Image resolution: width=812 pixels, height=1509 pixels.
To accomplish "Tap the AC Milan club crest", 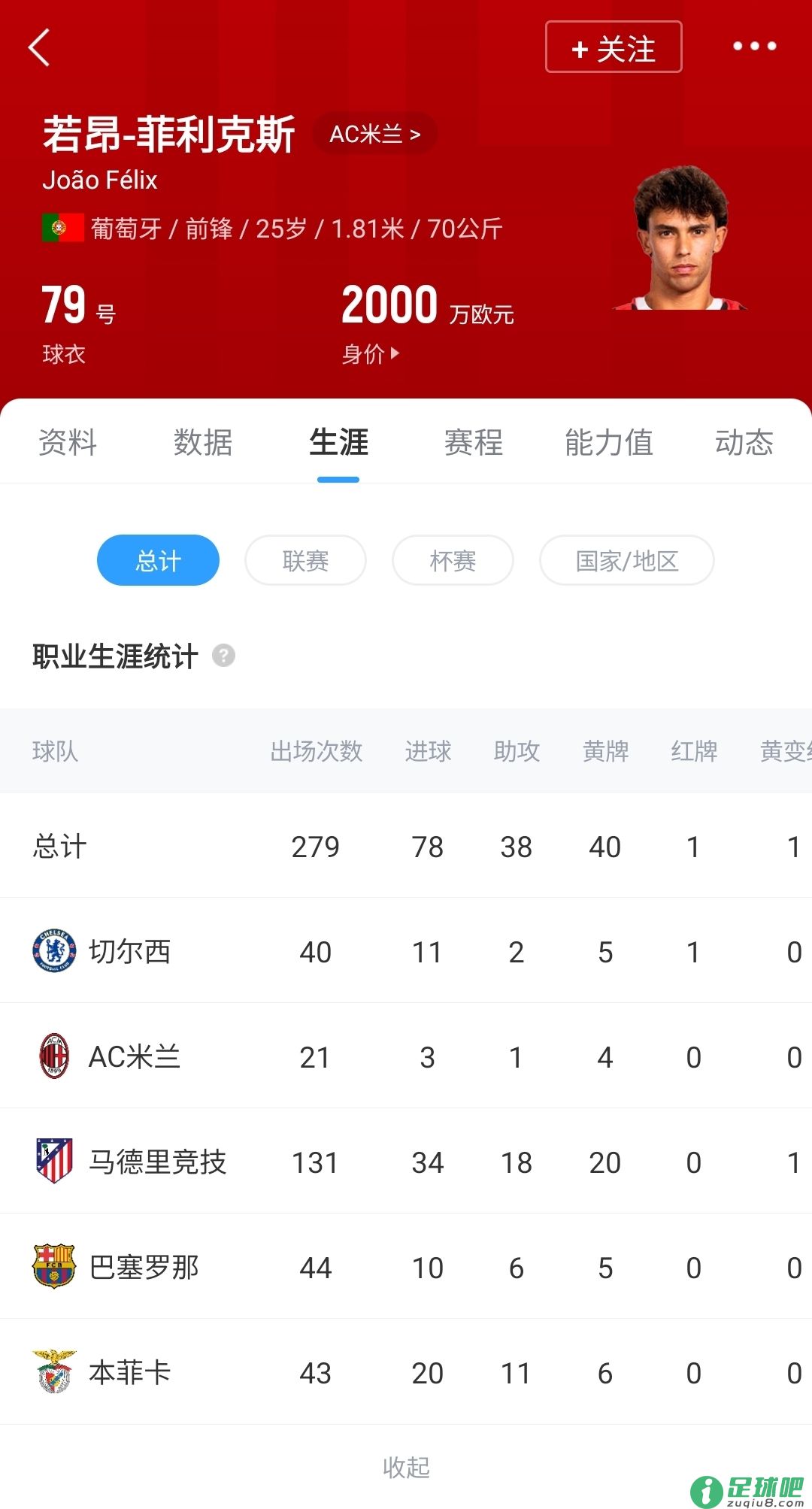I will [x=54, y=1056].
